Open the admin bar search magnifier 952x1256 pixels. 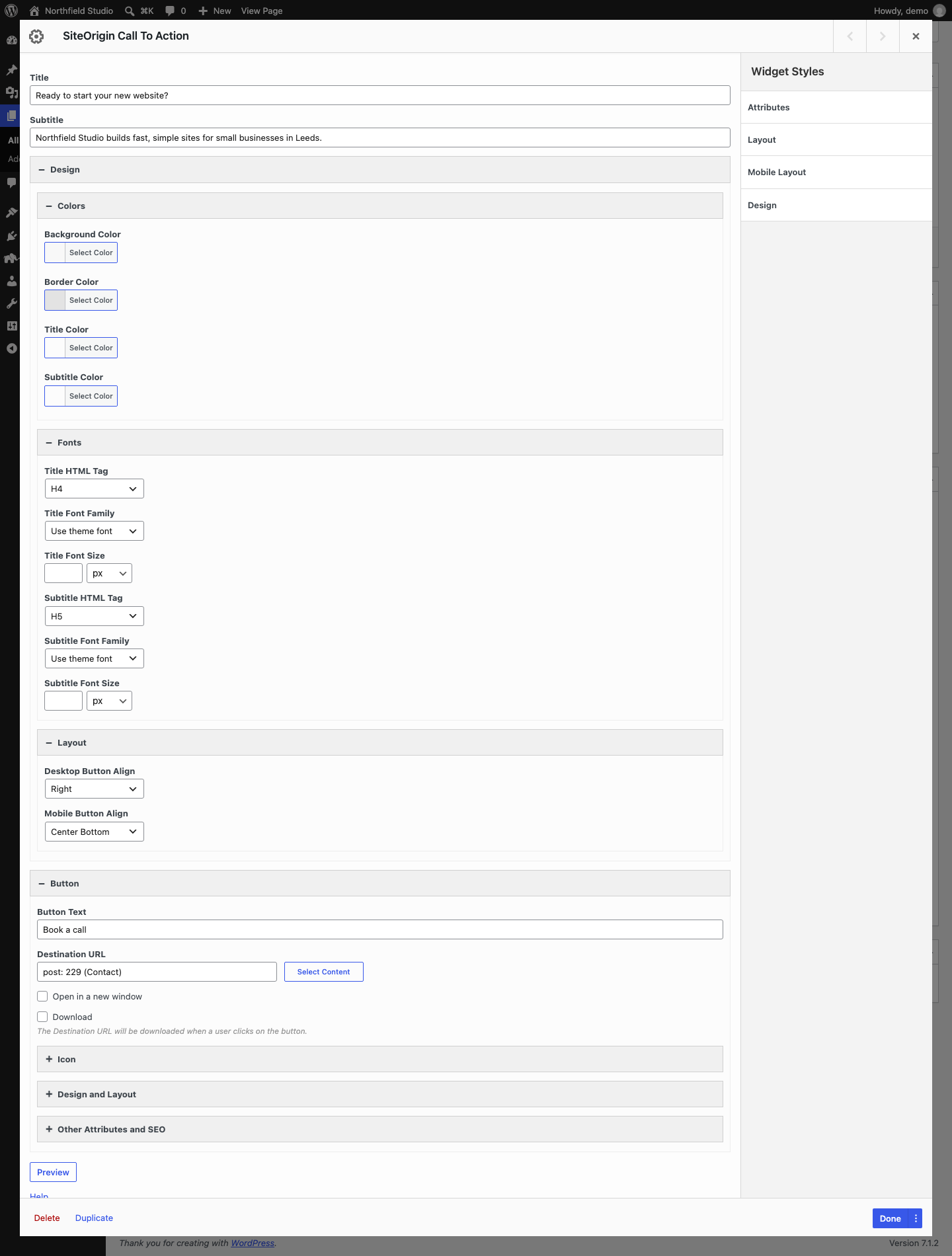coord(130,11)
